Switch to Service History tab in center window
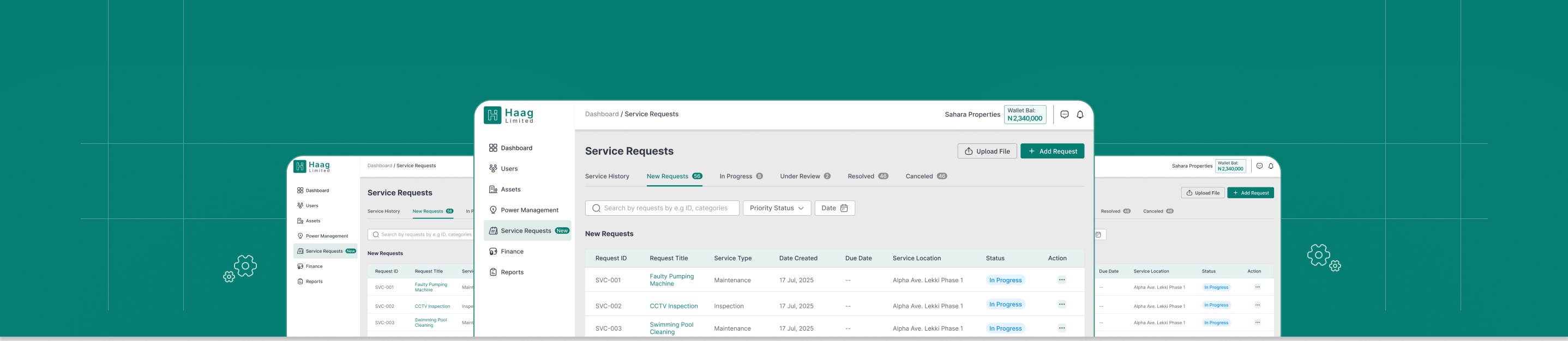This screenshot has width=1568, height=341. (607, 176)
